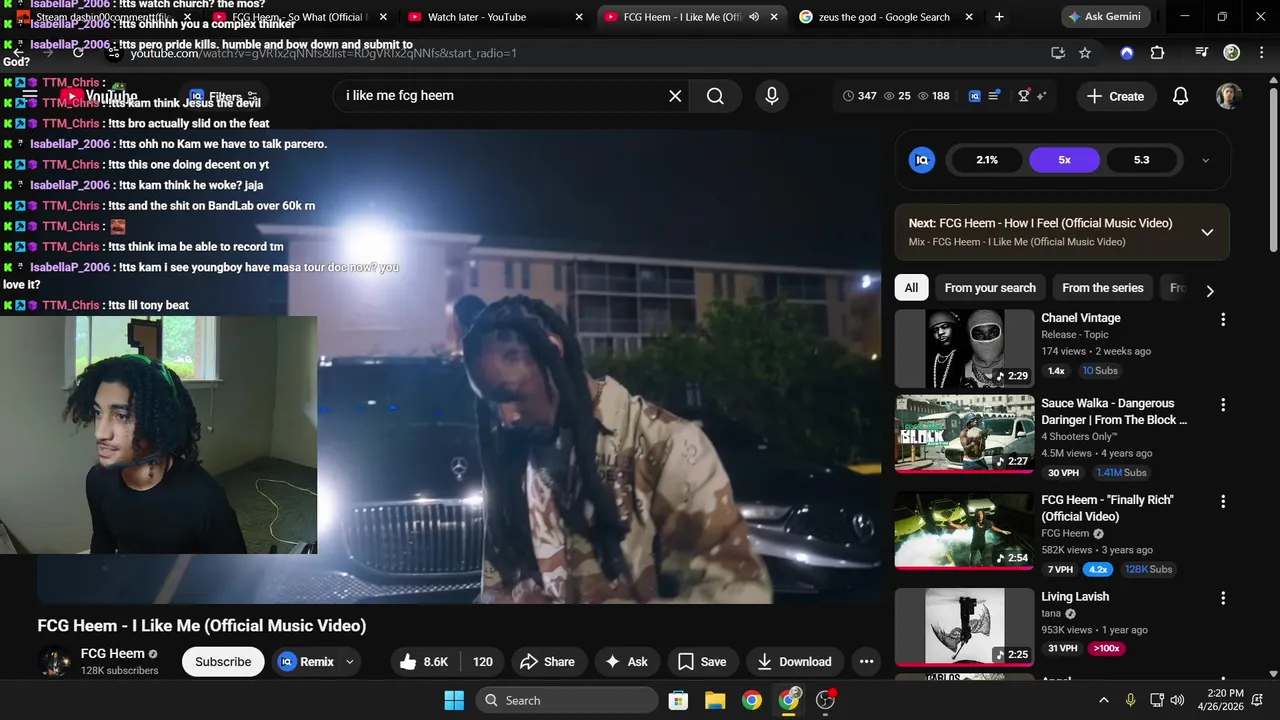Switch to FCG Heem - So What tab
Image resolution: width=1280 pixels, height=720 pixels.
point(299,17)
